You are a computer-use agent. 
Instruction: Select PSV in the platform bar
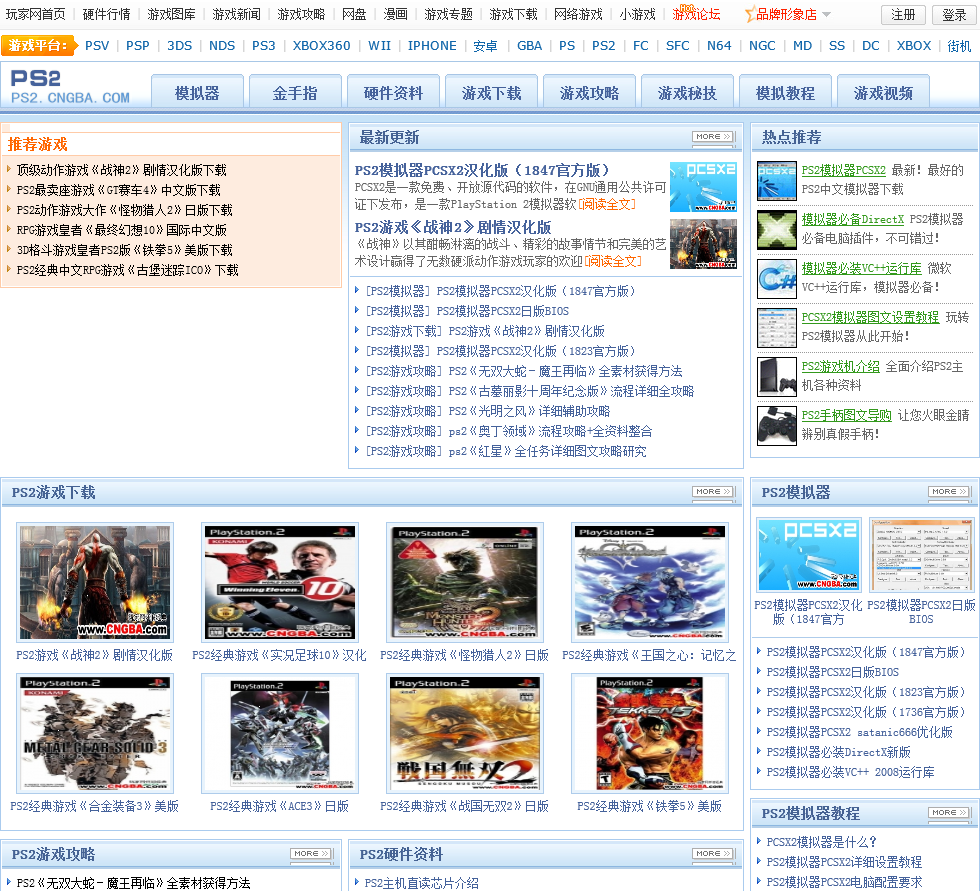tap(97, 46)
